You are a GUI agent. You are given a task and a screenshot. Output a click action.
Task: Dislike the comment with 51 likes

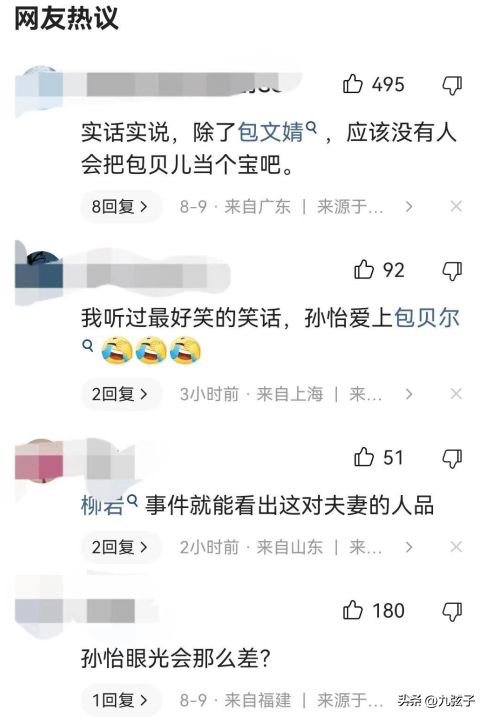point(452,458)
